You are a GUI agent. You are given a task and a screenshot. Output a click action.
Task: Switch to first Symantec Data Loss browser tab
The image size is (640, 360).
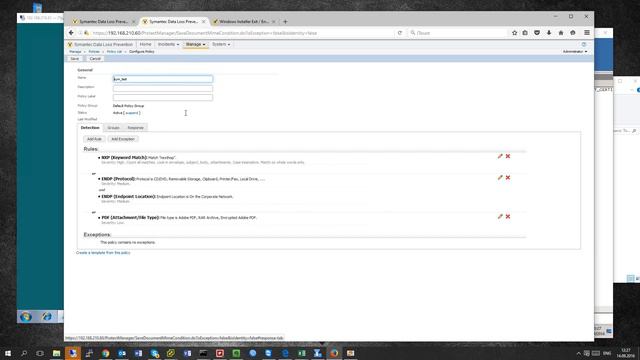pos(103,22)
